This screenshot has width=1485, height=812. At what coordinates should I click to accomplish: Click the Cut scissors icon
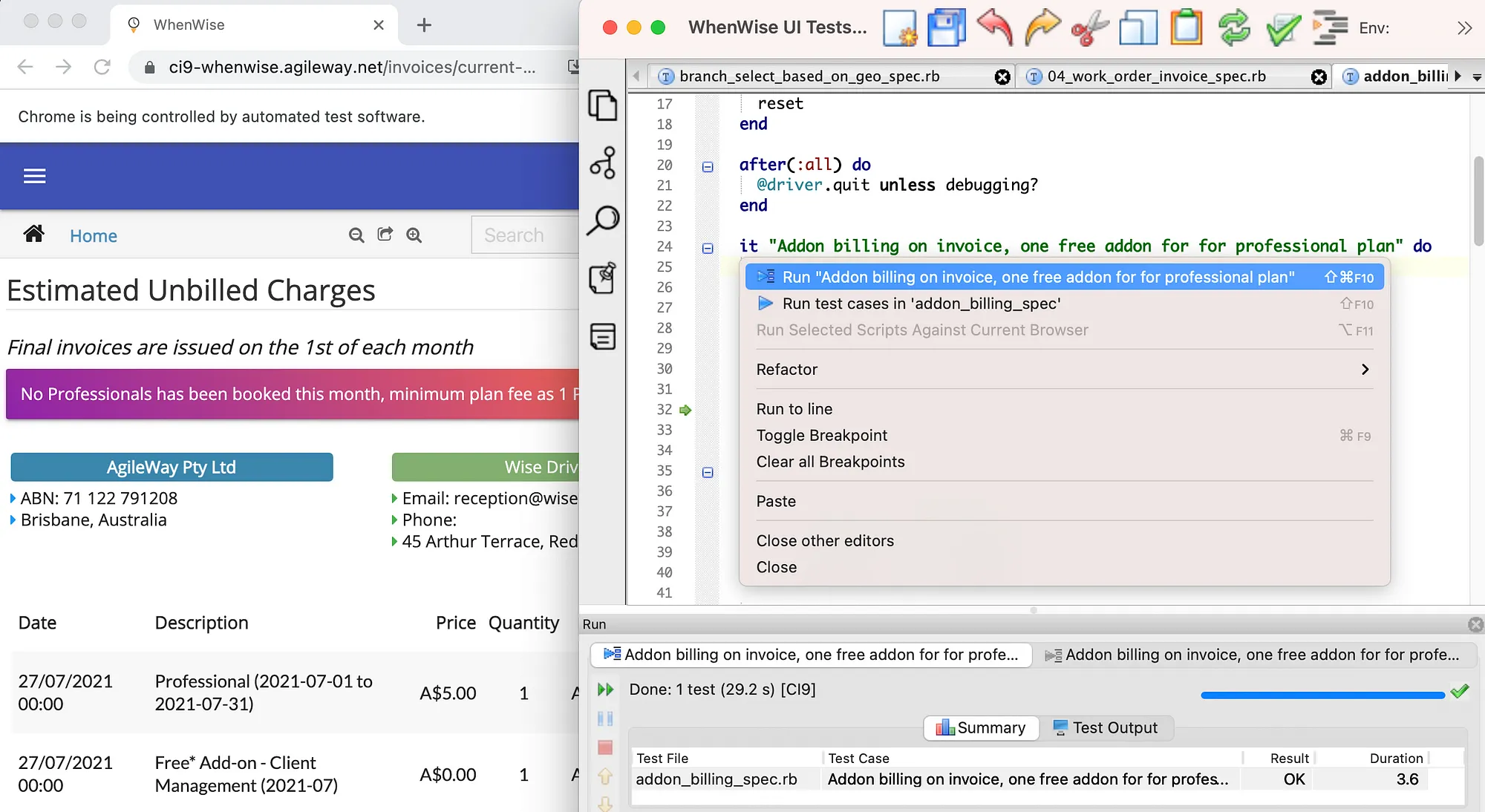click(1089, 28)
